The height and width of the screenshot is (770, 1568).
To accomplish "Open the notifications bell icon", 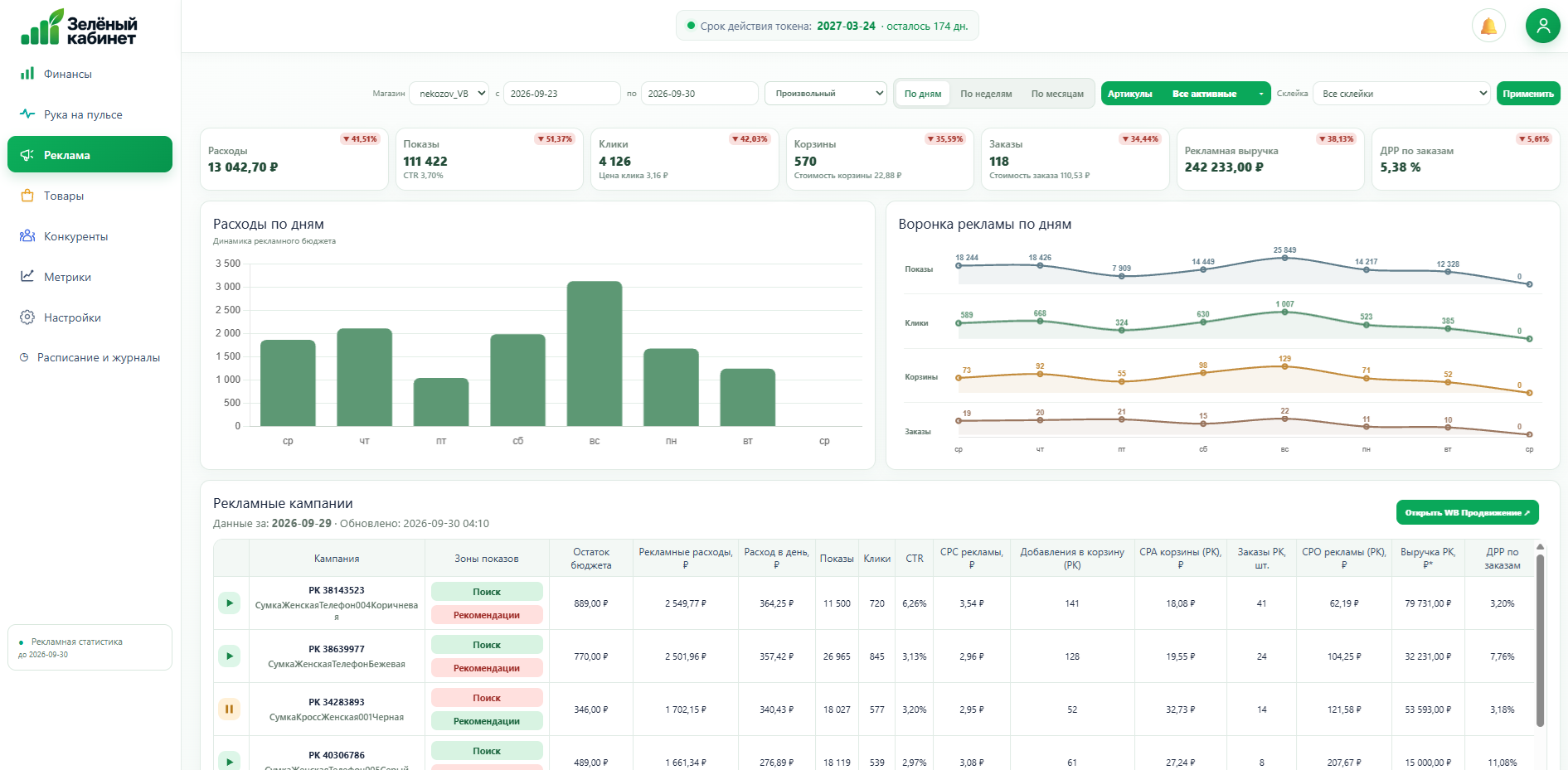I will click(x=1488, y=26).
